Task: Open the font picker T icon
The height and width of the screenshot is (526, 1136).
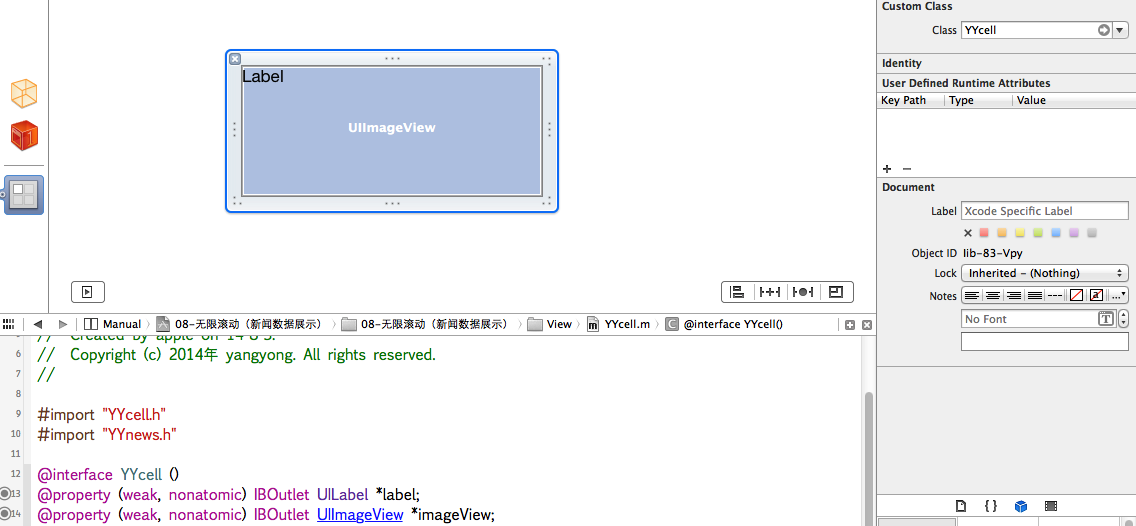Action: click(x=1106, y=319)
